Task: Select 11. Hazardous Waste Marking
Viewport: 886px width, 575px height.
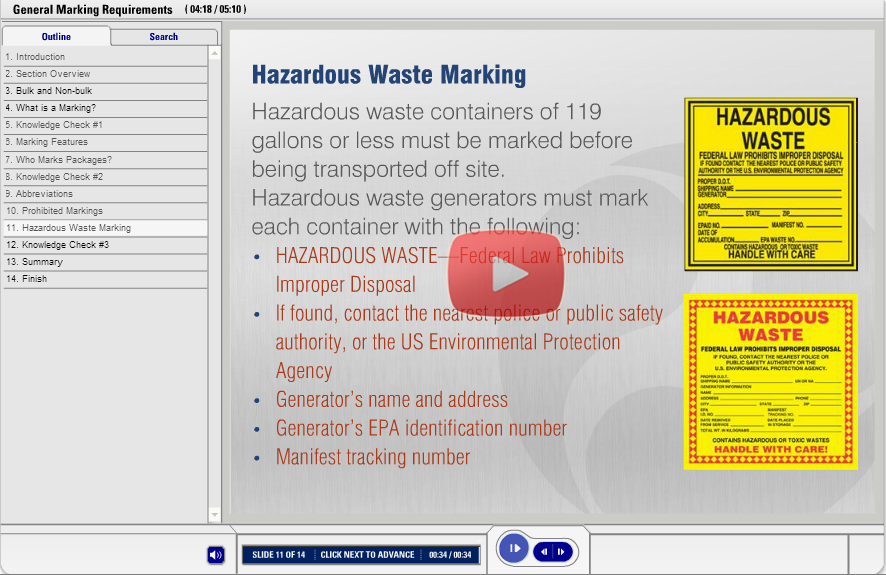Action: [105, 228]
